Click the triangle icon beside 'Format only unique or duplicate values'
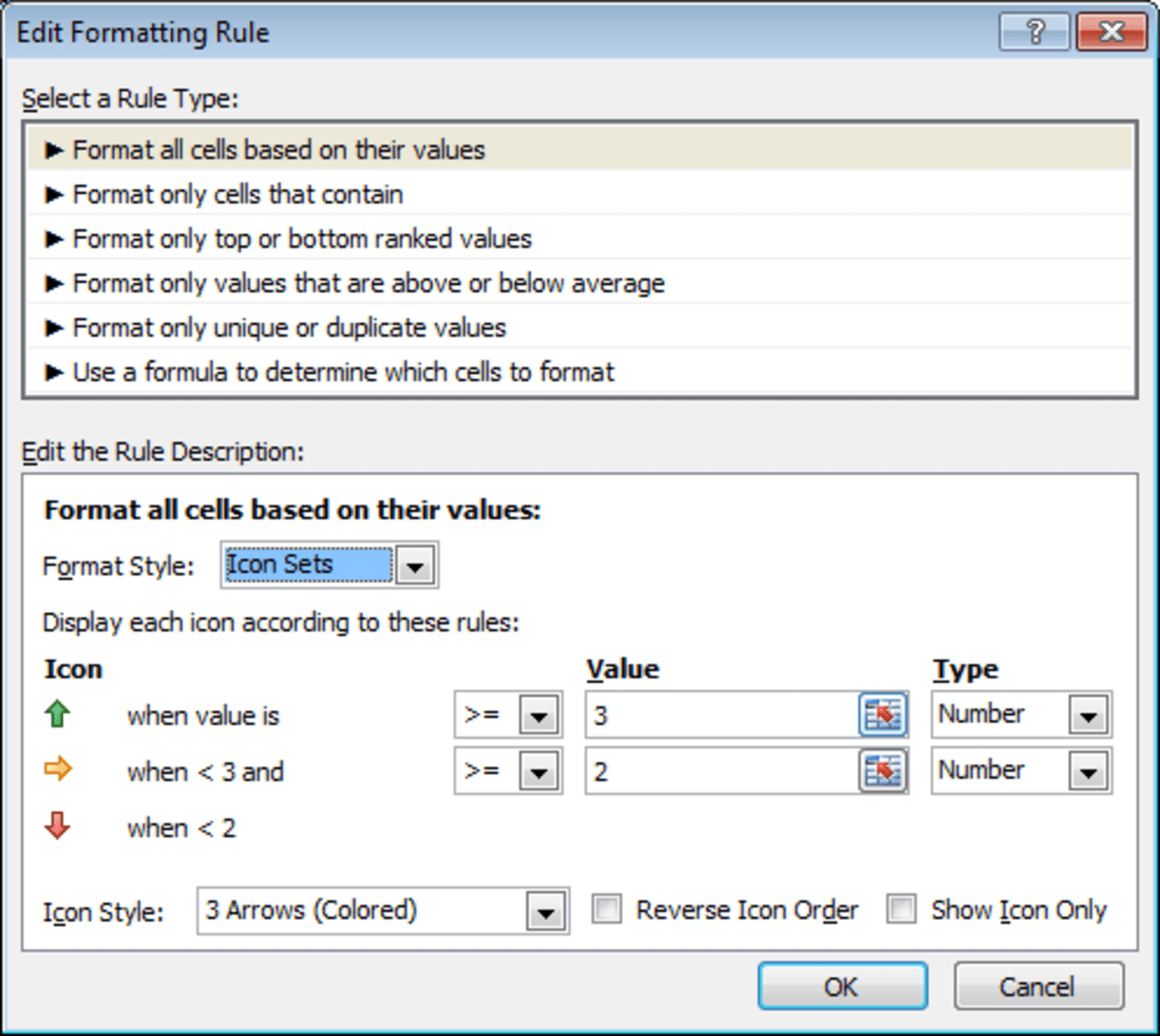Viewport: 1160px width, 1036px height. tap(55, 328)
